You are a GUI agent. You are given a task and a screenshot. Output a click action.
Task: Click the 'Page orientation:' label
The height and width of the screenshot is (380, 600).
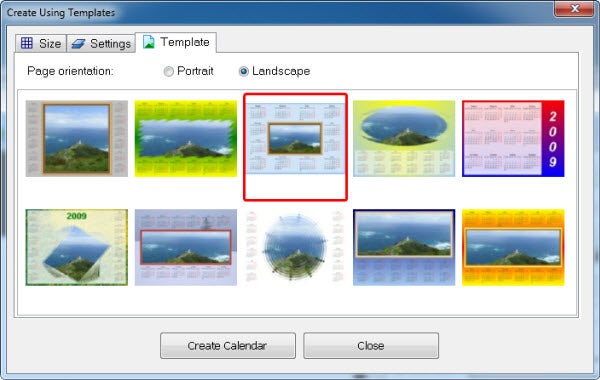(x=70, y=71)
